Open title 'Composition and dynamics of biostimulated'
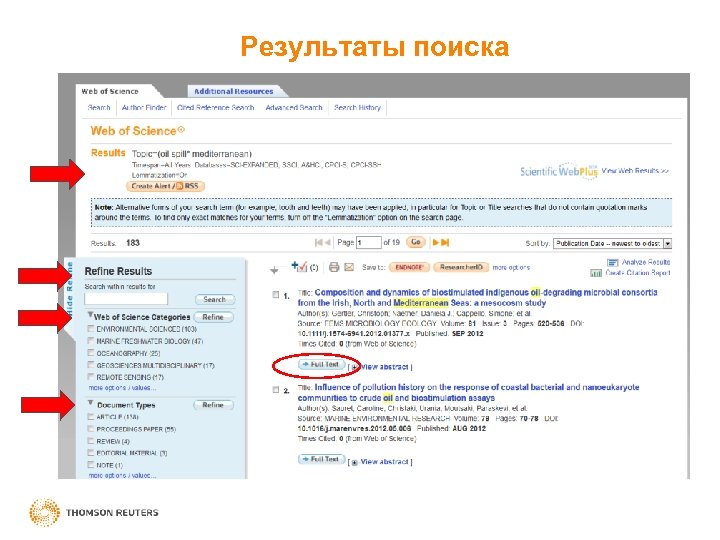The image size is (720, 540). point(478,298)
